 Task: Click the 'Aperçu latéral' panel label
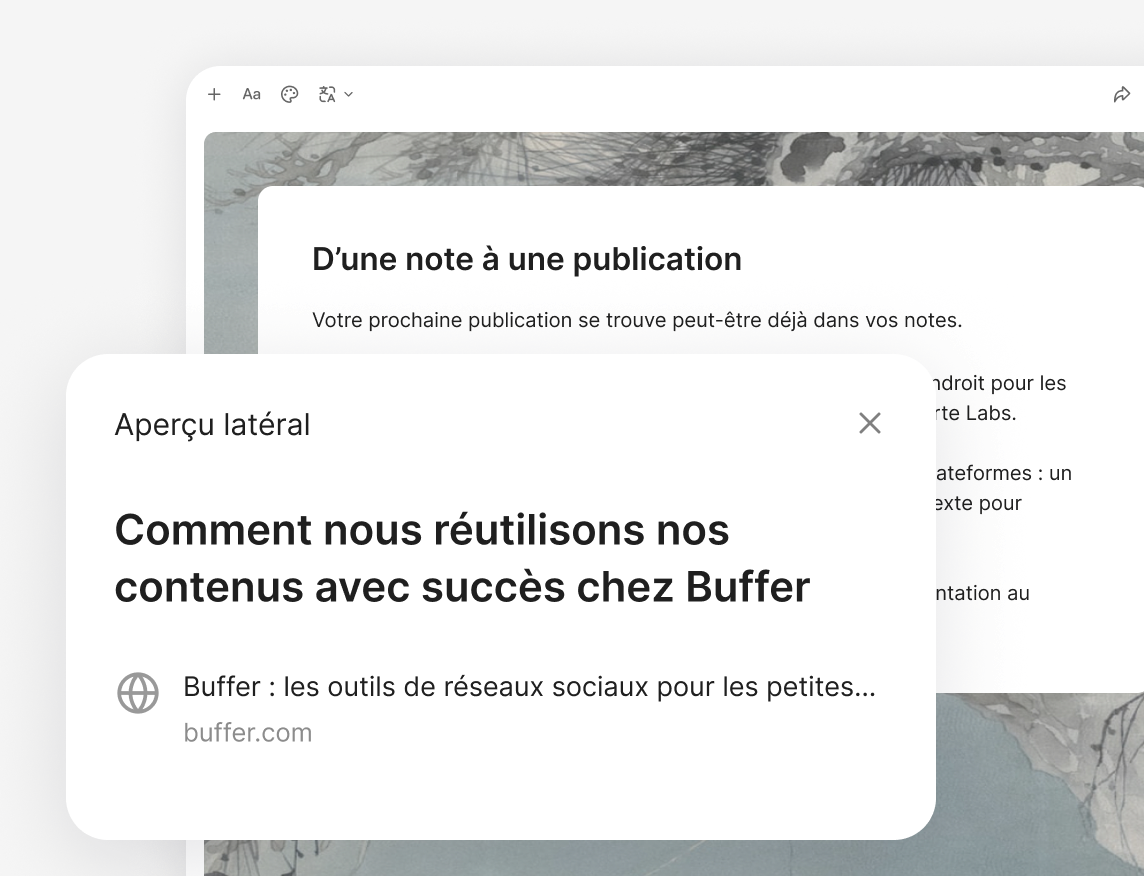click(x=212, y=425)
